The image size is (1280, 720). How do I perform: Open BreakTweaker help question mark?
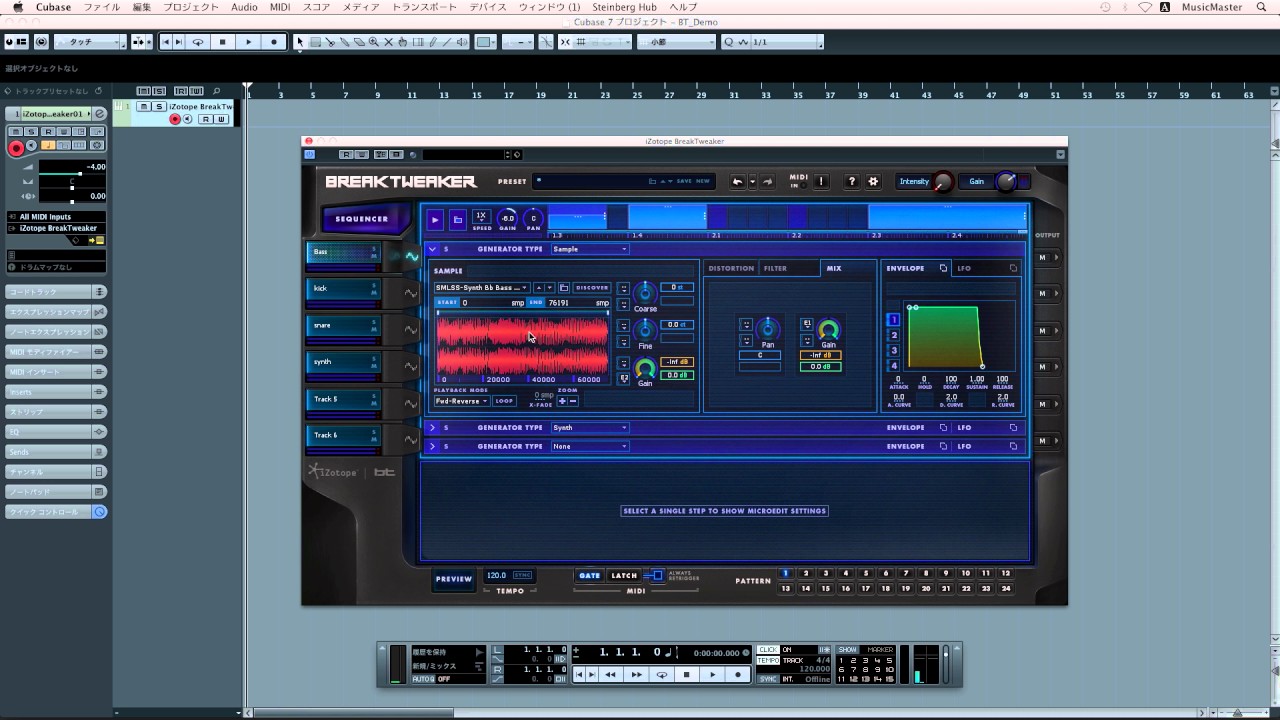tap(852, 181)
